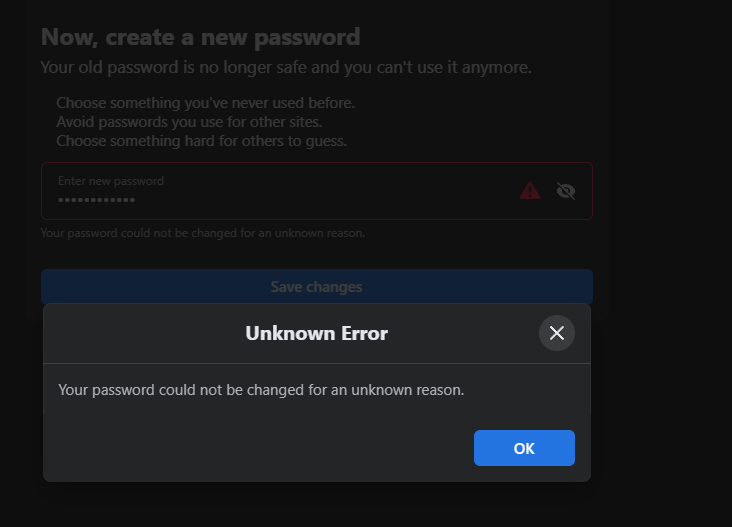Click the Save changes button
Screen dimensions: 732x527
click(x=316, y=287)
